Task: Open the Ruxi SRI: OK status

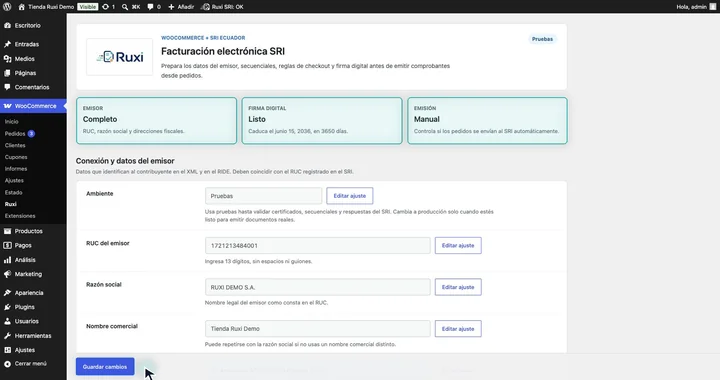Action: pos(223,7)
